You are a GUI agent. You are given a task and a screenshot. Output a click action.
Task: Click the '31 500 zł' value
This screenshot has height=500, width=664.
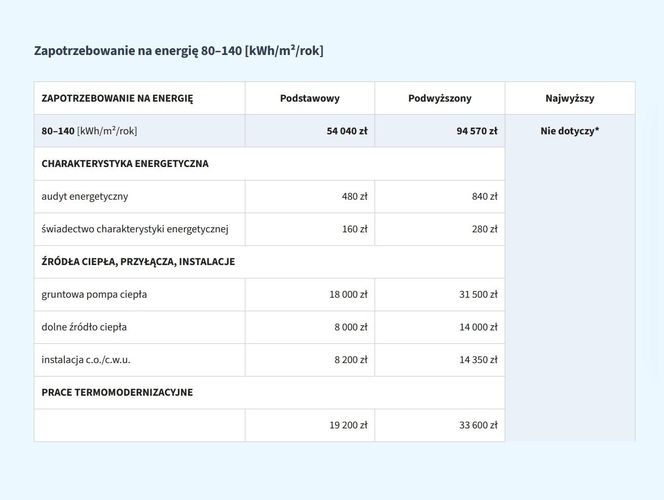[478, 294]
